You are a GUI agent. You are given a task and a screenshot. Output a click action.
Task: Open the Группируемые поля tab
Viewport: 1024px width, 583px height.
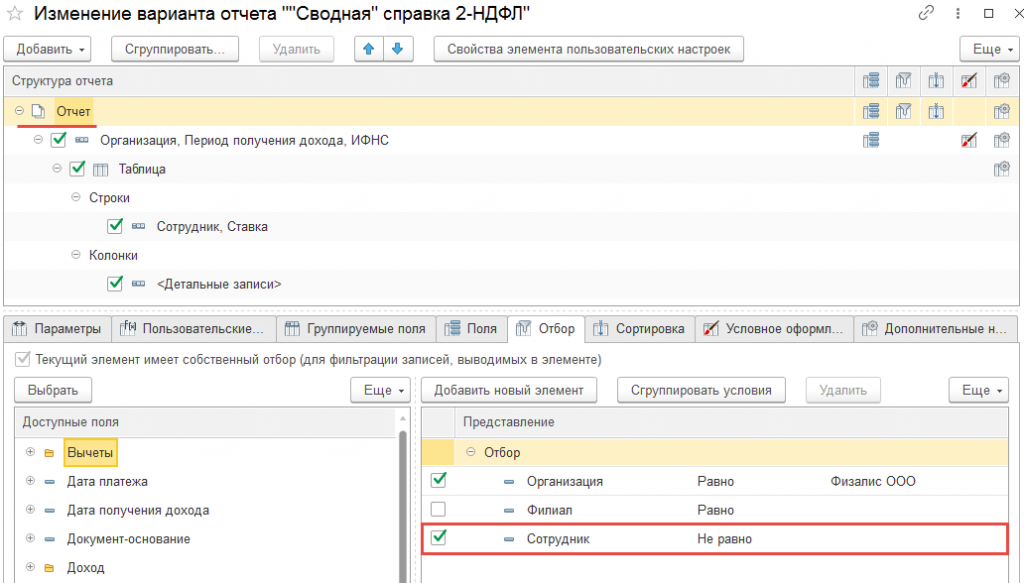point(355,329)
